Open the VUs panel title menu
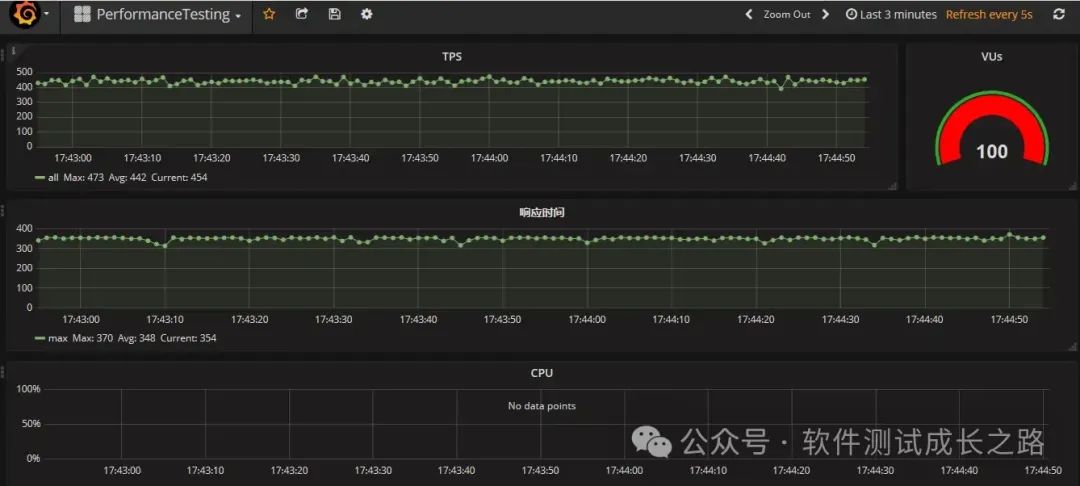The height and width of the screenshot is (486, 1080). [991, 57]
